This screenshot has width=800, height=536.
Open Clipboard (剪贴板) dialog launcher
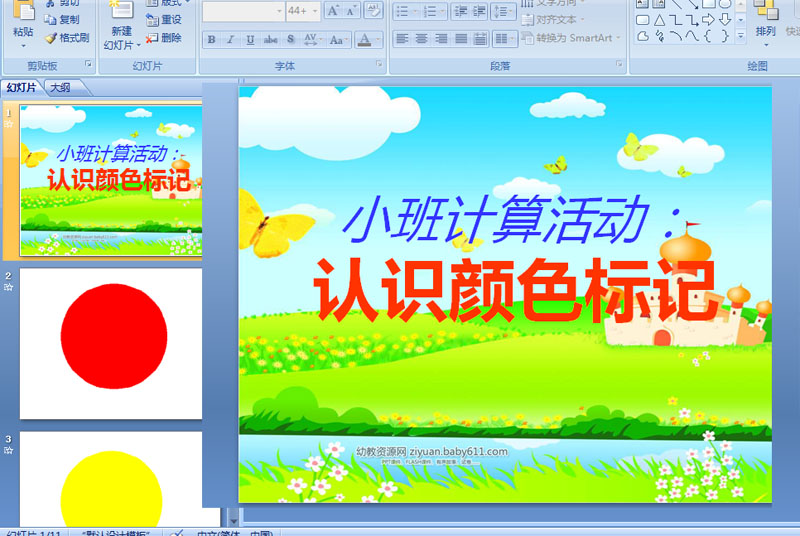coord(88,64)
